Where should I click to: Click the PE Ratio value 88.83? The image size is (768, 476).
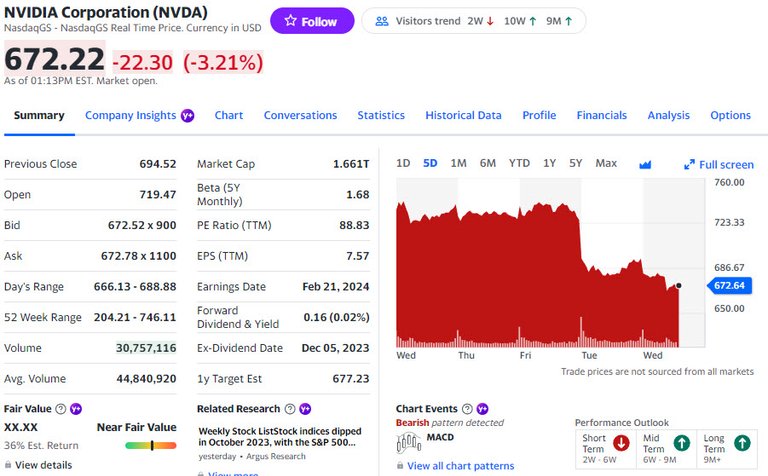click(x=354, y=225)
